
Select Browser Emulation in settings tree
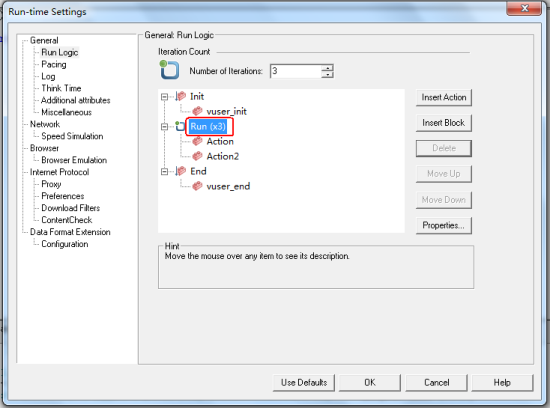(74, 160)
